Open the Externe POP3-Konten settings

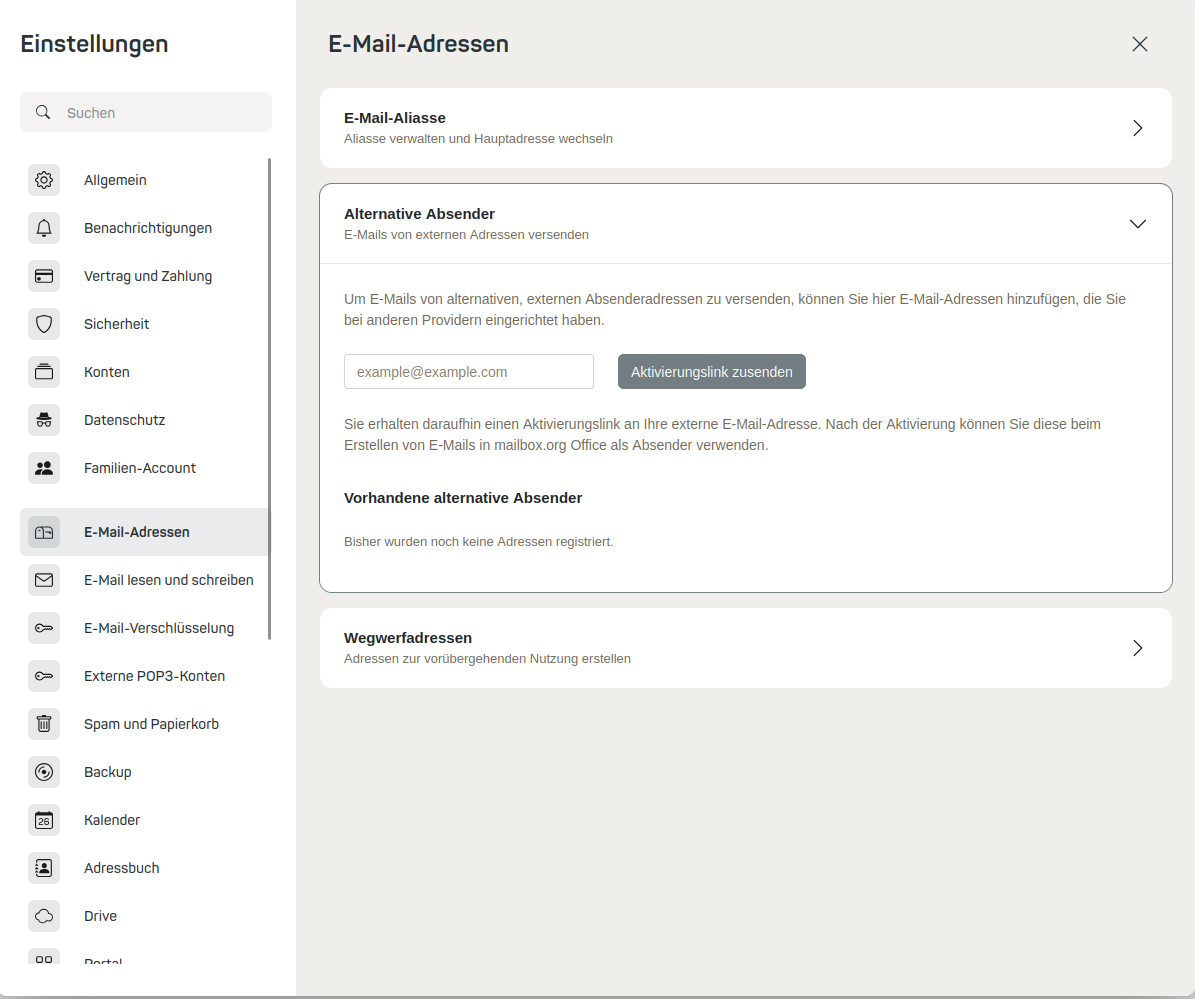[145, 676]
